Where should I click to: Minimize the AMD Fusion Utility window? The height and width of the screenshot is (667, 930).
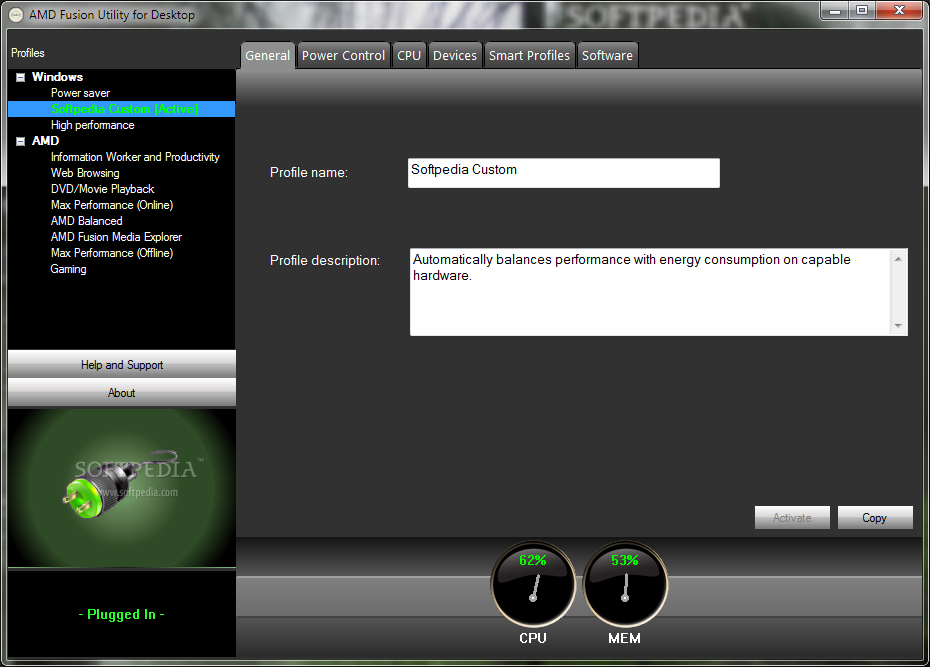click(835, 10)
